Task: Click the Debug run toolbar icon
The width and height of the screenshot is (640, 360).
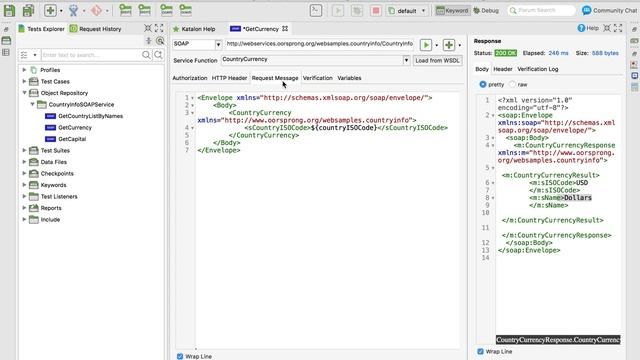Action: [x=357, y=11]
